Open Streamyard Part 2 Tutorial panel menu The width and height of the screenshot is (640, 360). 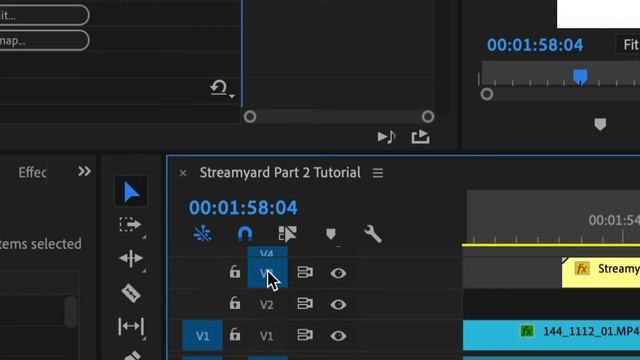click(x=378, y=173)
